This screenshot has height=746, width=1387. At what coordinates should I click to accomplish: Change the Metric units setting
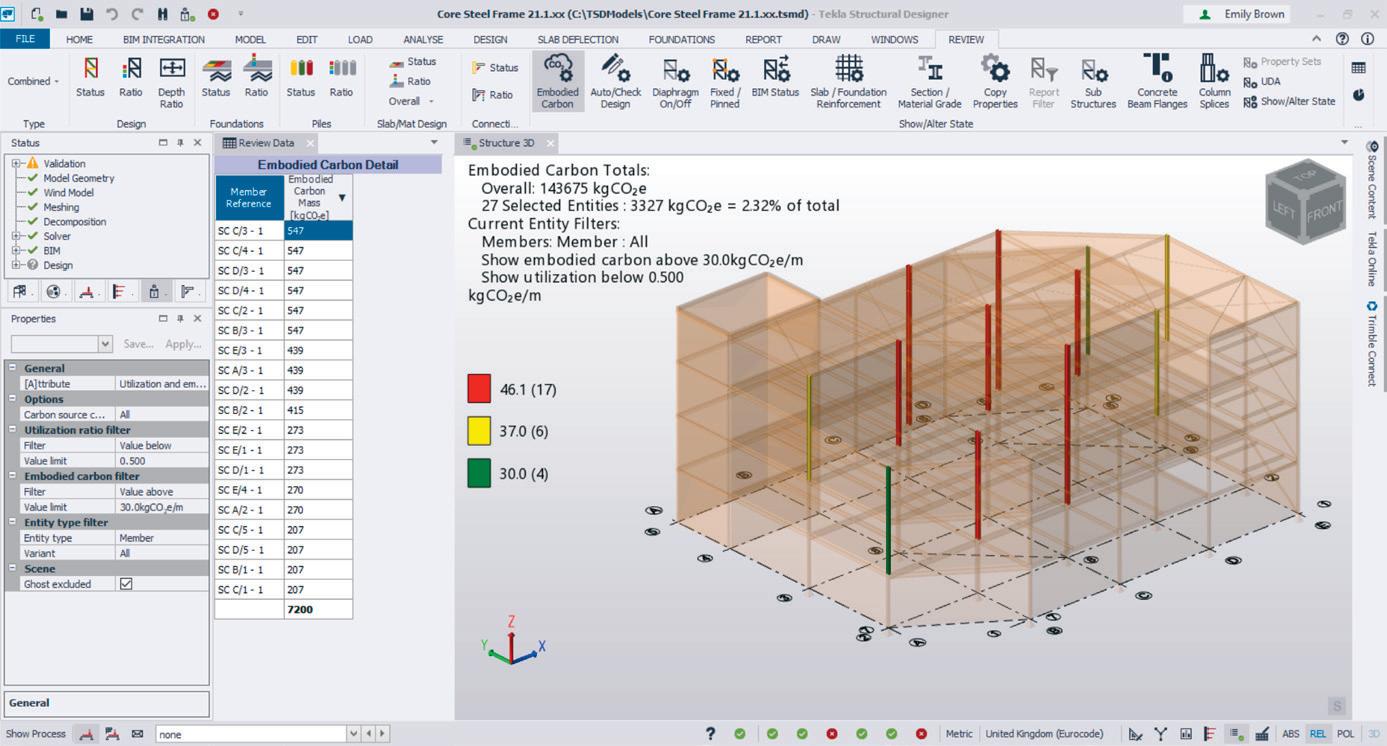959,734
